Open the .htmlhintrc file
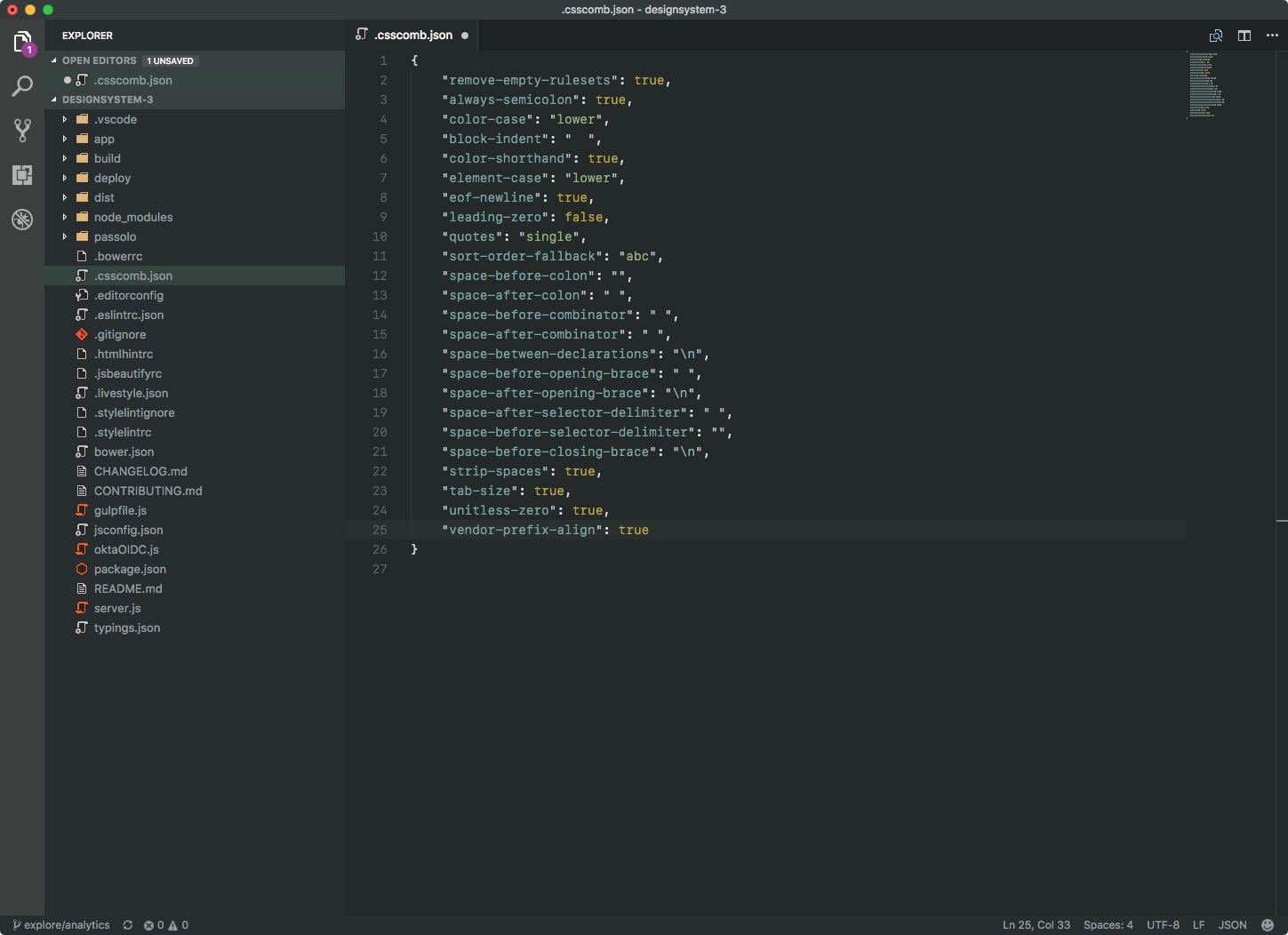 click(x=195, y=354)
